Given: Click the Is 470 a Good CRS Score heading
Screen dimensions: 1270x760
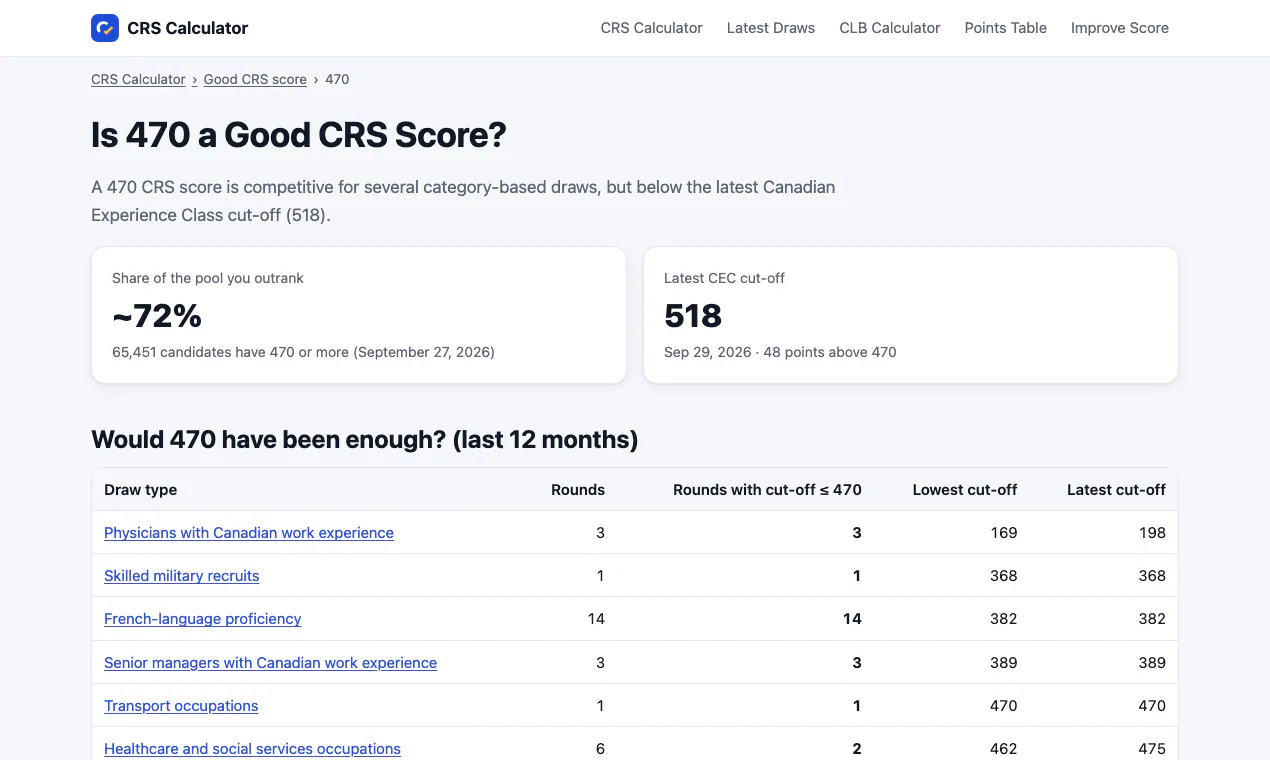Looking at the screenshot, I should tap(299, 135).
